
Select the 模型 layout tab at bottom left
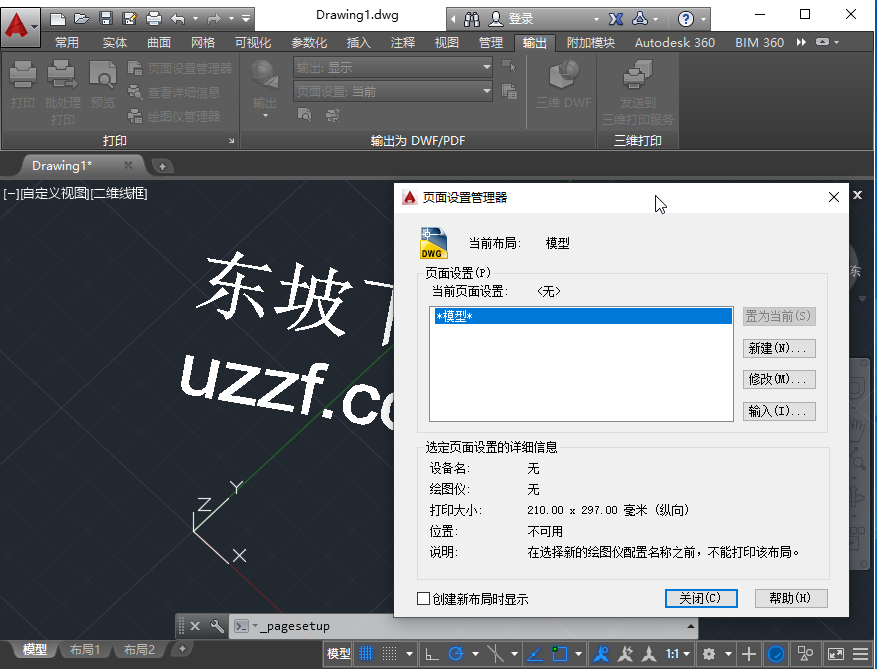[35, 650]
